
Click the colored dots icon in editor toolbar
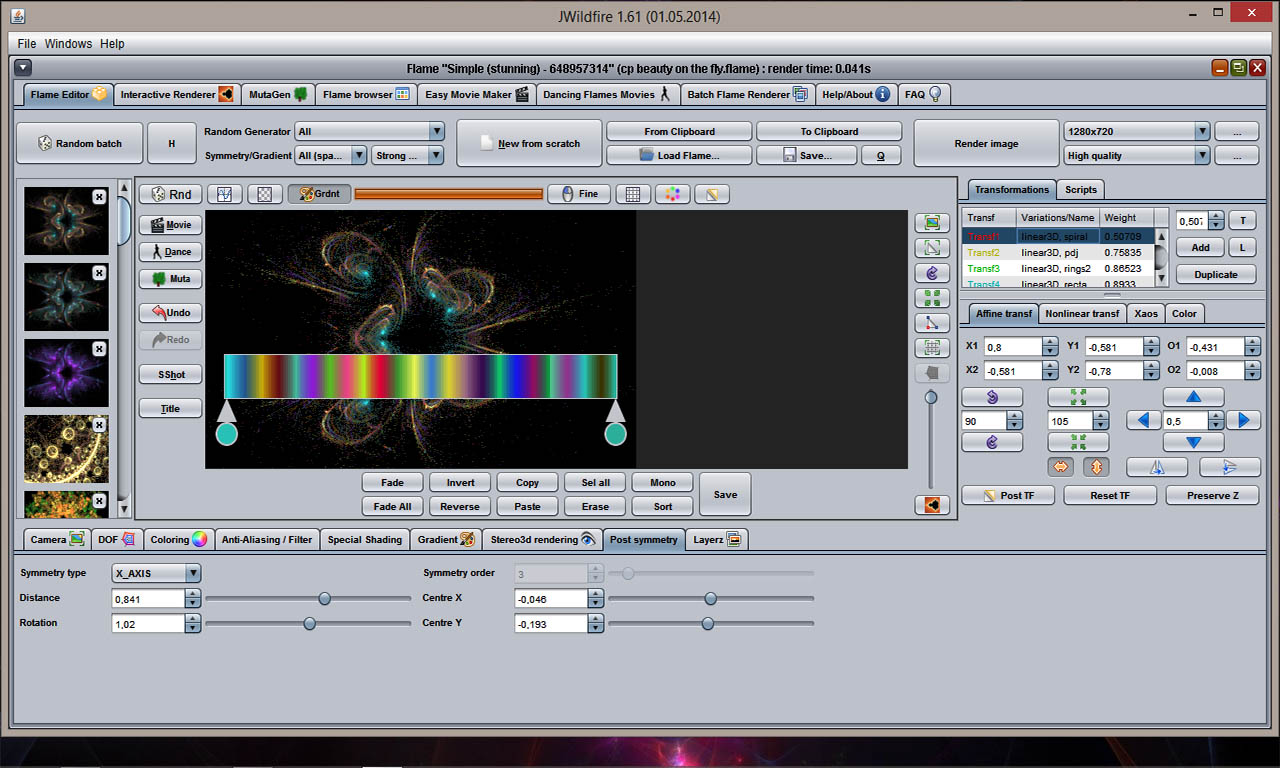pos(672,194)
